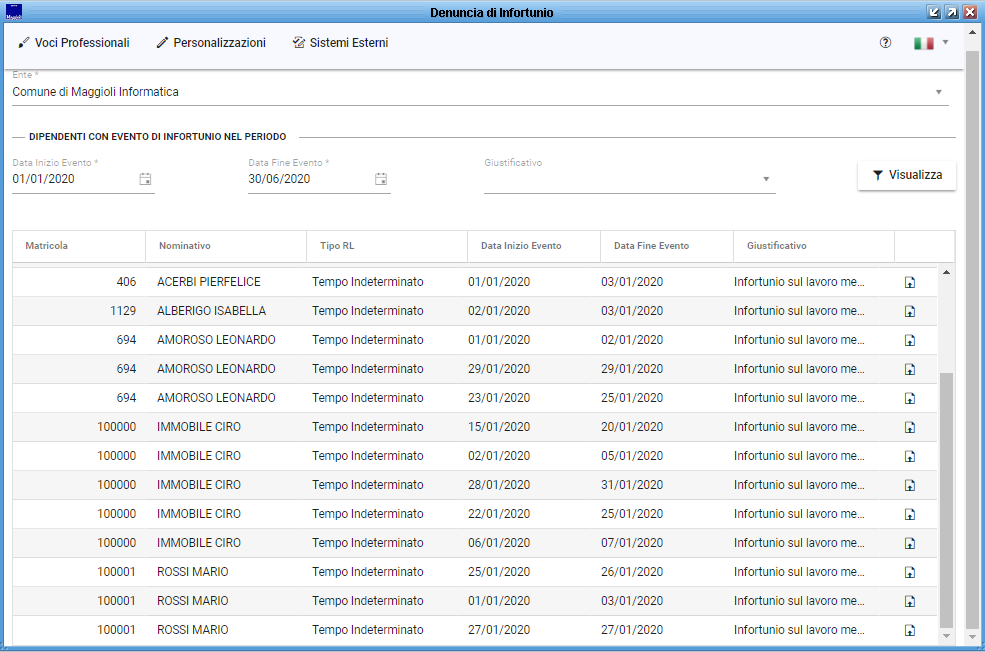Screen dimensions: 985x652
Task: Open the Voci Professionali menu
Action: pyautogui.click(x=74, y=43)
